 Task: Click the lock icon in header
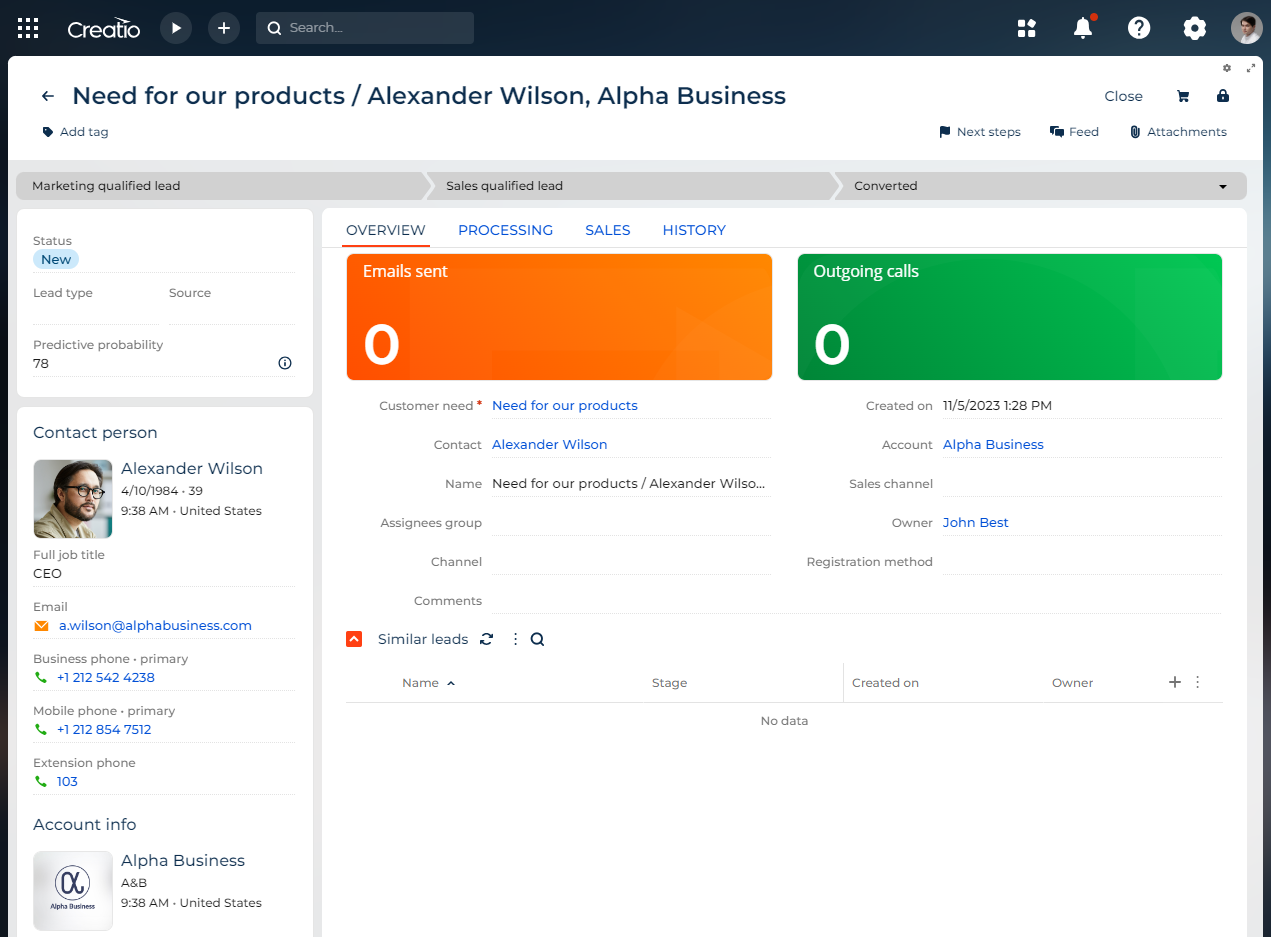click(1223, 96)
